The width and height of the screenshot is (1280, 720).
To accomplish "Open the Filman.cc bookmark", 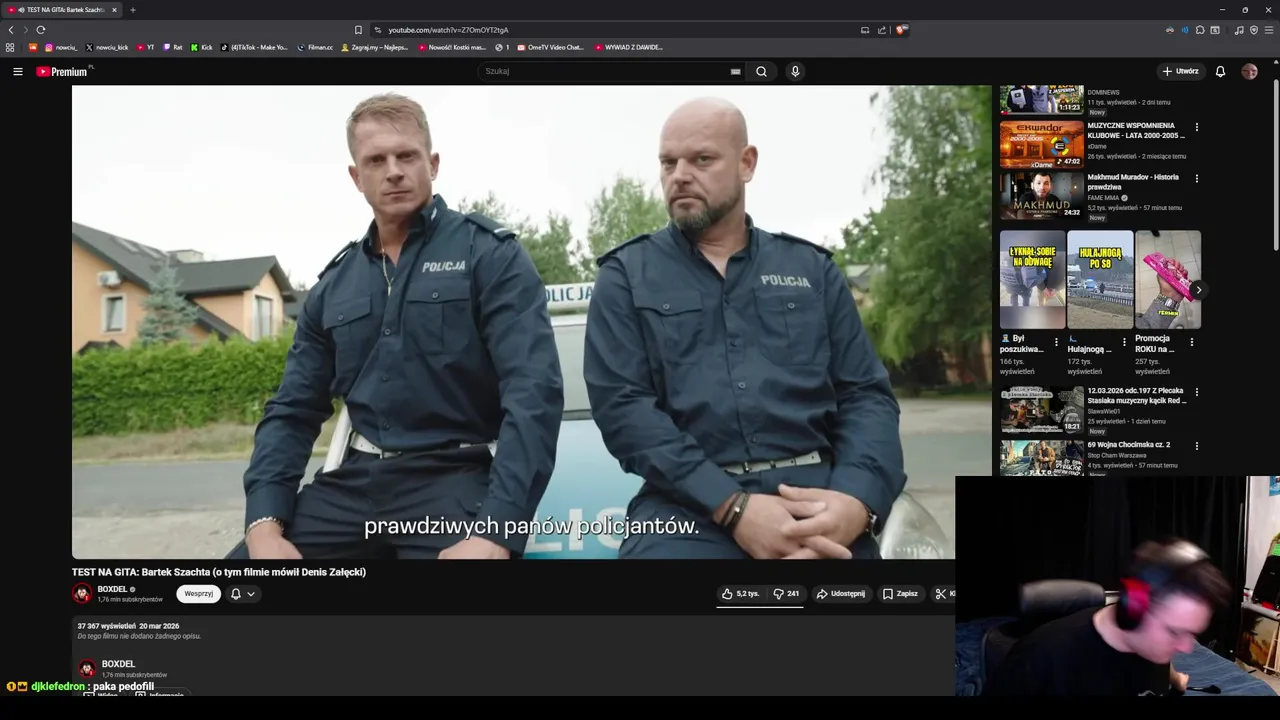I will point(315,47).
